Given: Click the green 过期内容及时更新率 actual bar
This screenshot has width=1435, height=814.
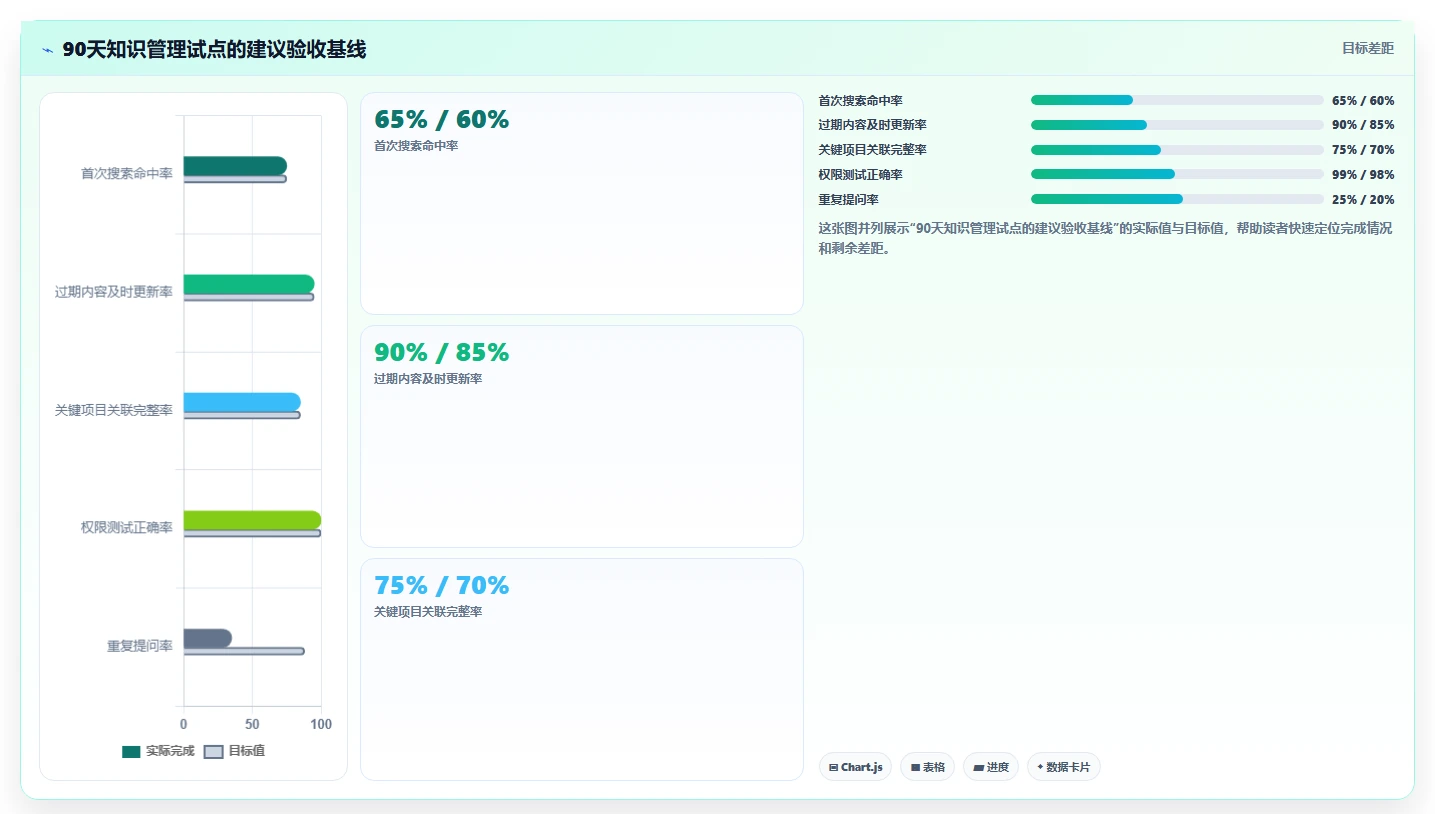Looking at the screenshot, I should [249, 284].
